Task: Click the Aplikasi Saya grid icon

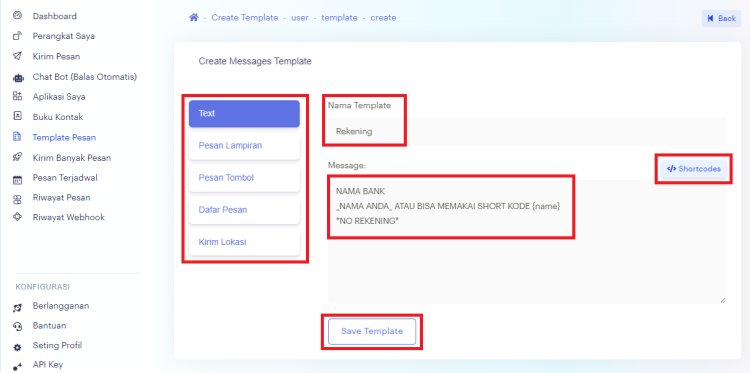Action: coord(17,96)
